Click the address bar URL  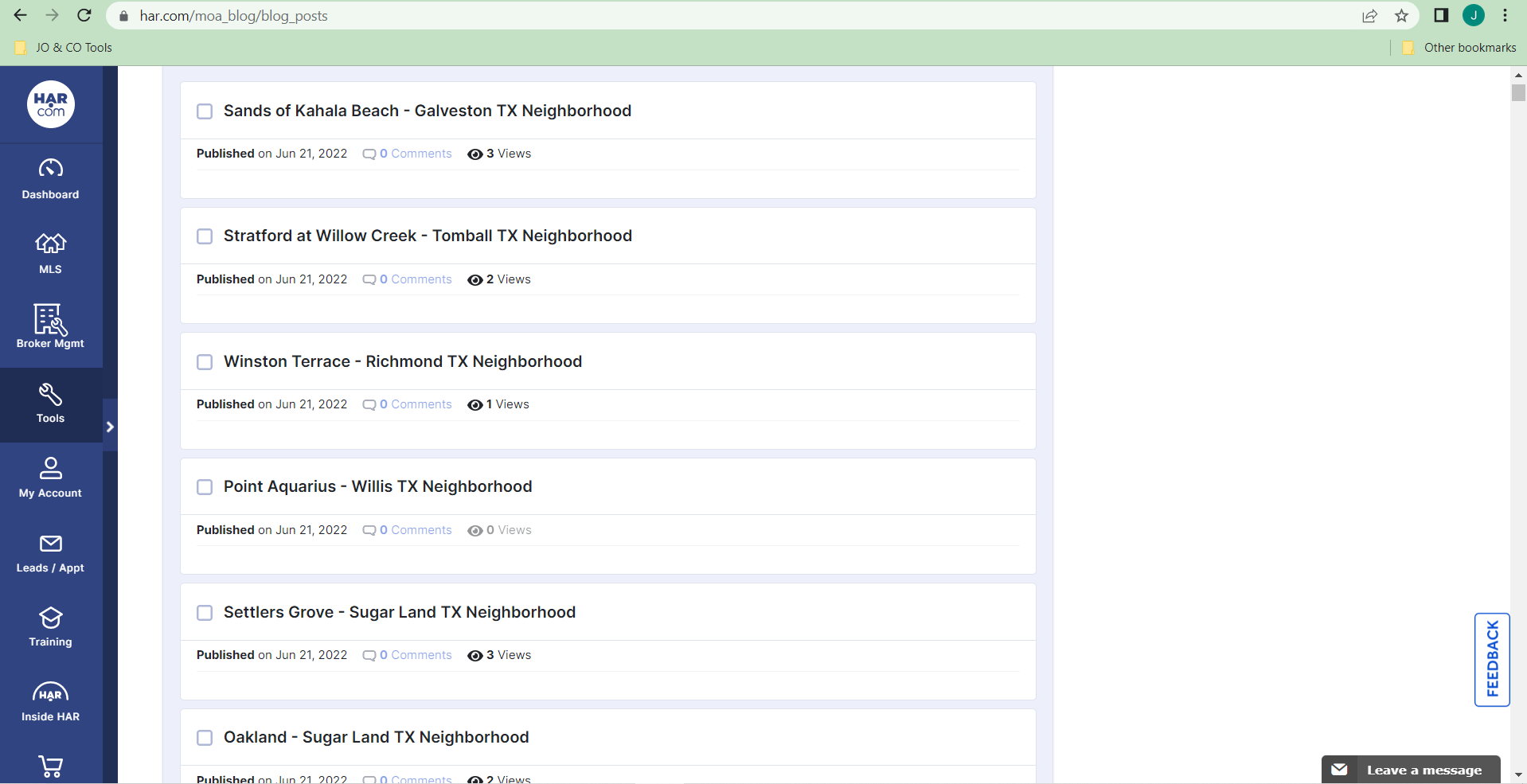click(233, 16)
